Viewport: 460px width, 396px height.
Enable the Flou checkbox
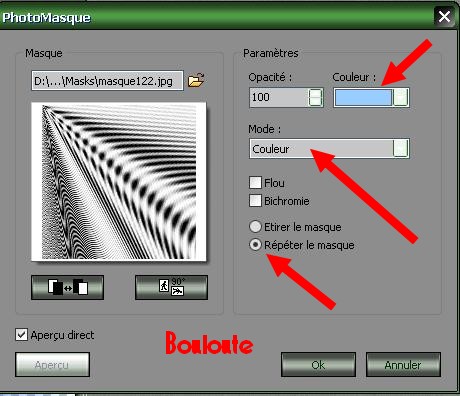(255, 183)
